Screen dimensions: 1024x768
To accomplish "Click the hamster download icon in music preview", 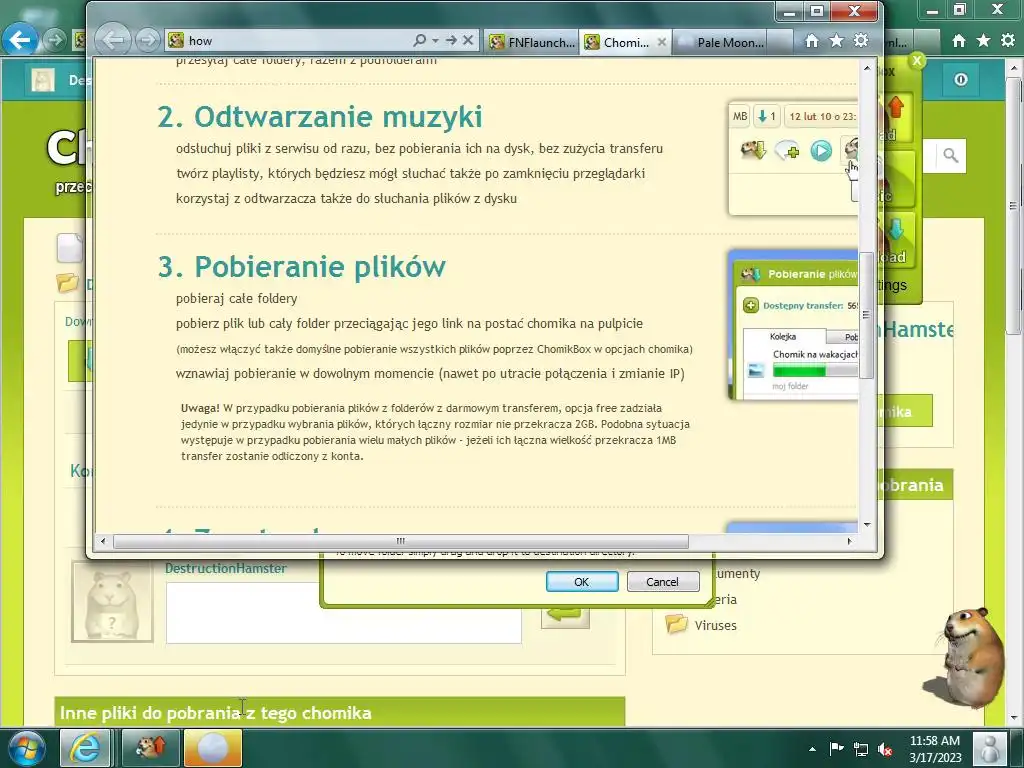I will [x=753, y=151].
